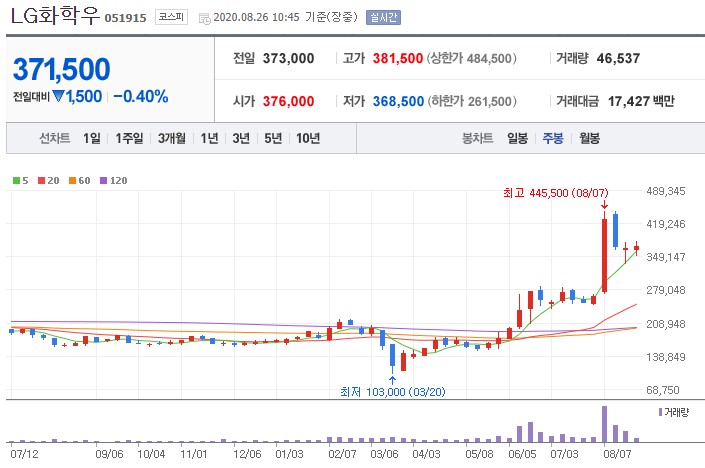
Task: Click the 138,849 y-axis label
Action: (x=666, y=357)
